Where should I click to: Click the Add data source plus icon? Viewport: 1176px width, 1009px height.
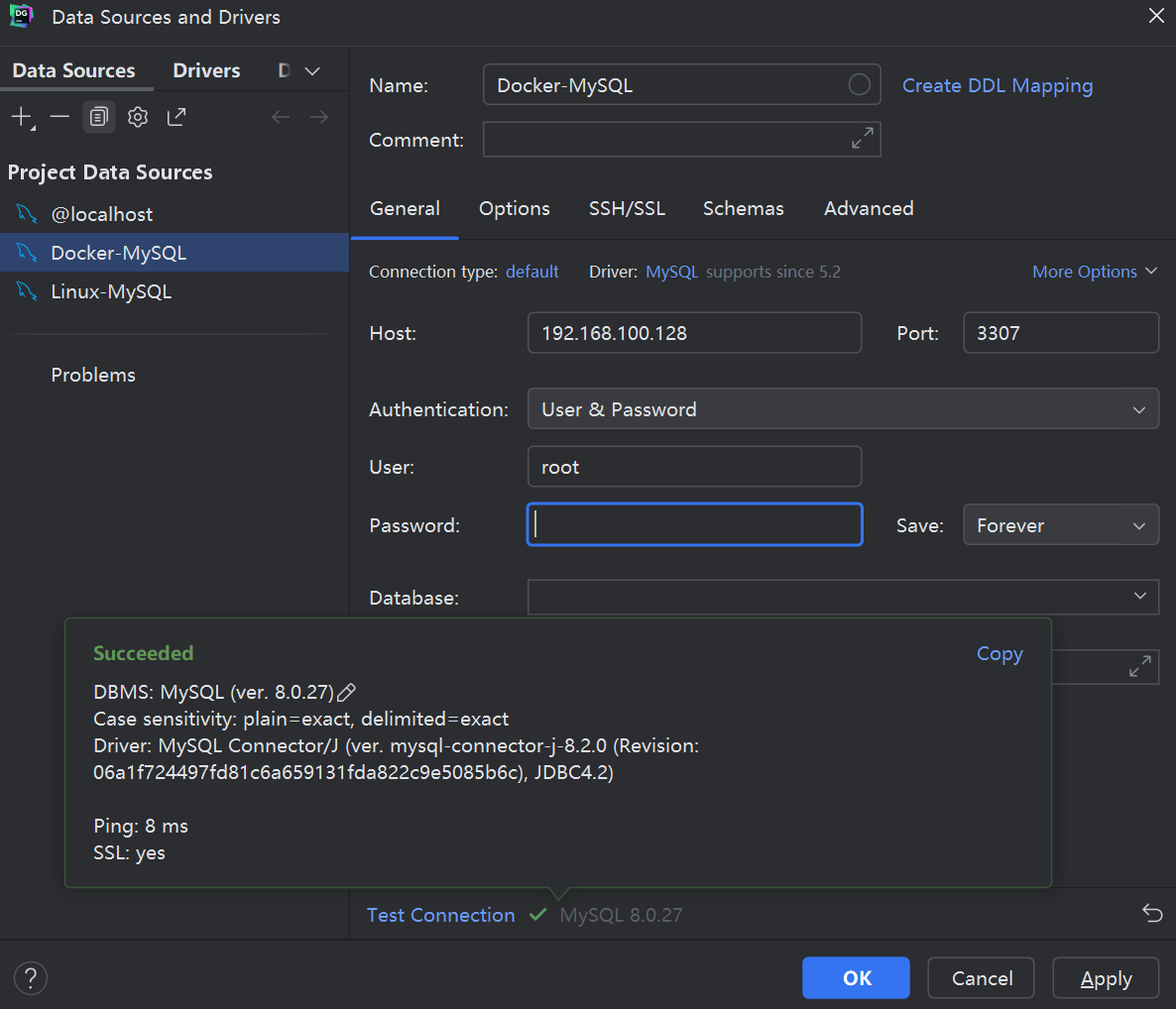point(23,117)
